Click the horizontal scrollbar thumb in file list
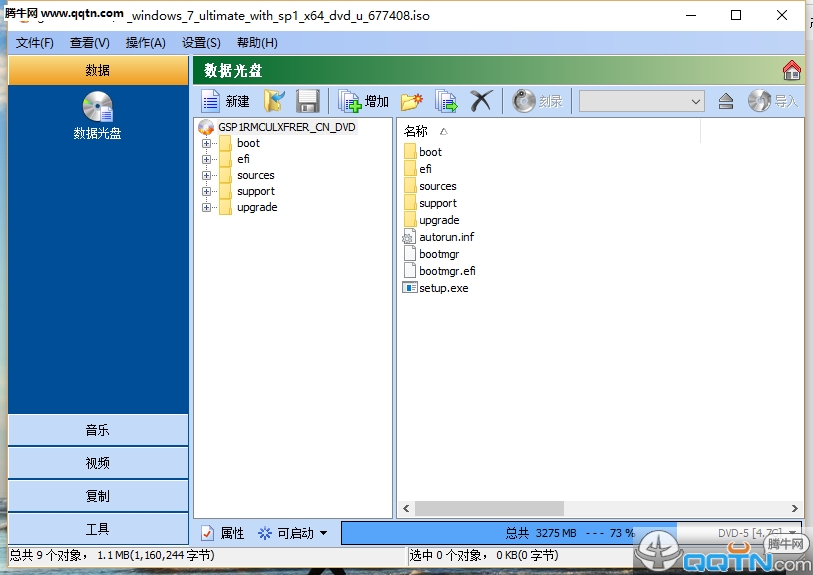 (489, 508)
